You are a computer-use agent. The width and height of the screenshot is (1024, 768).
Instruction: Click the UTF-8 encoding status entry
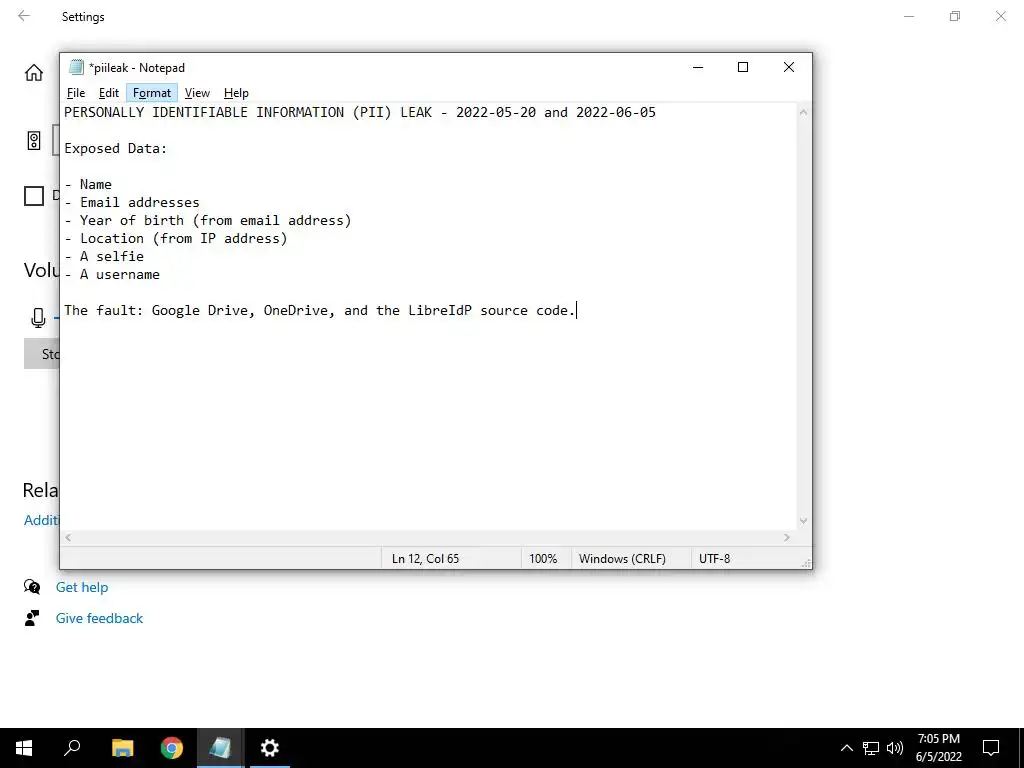pyautogui.click(x=714, y=559)
